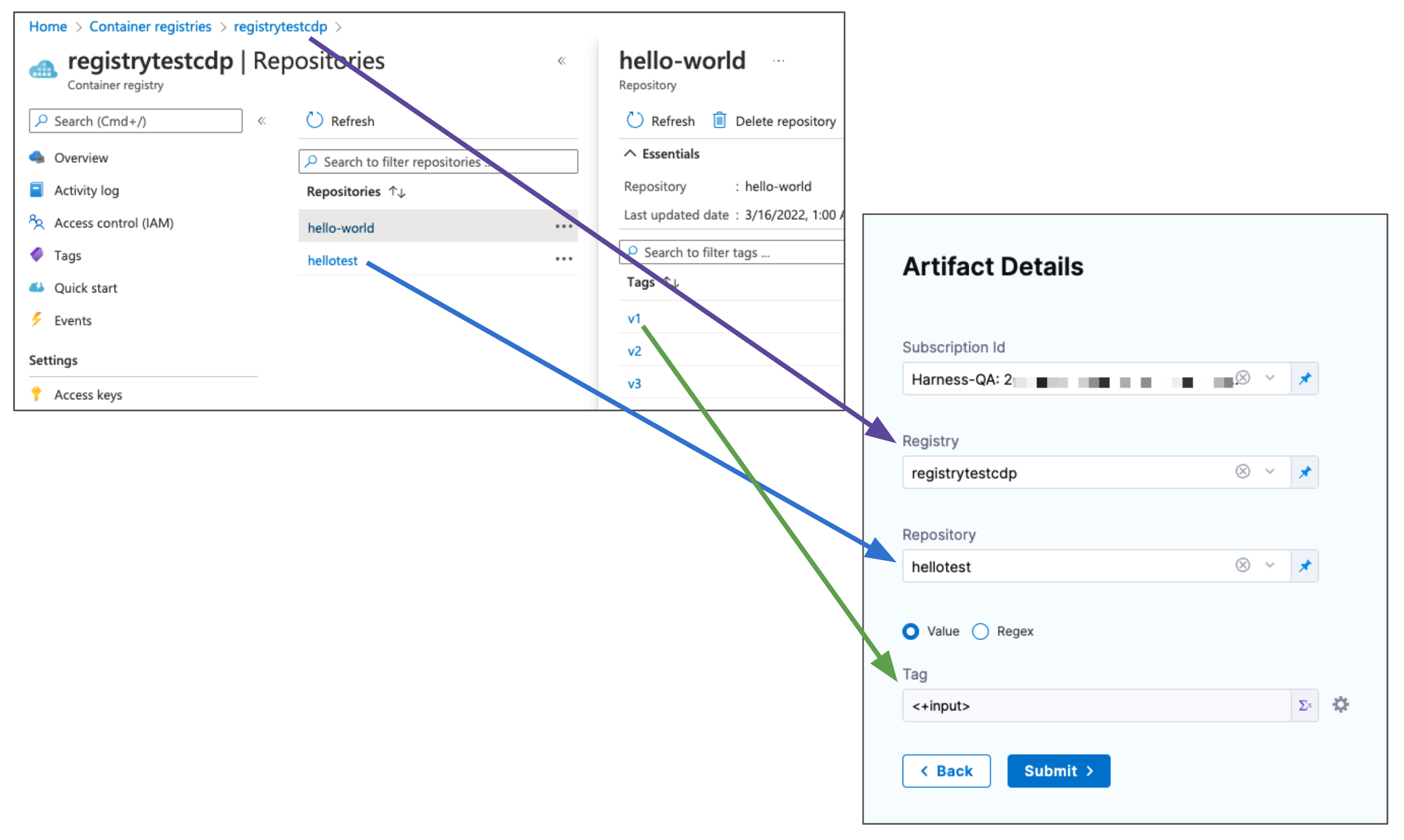Open Access control (IAM) in sidebar
Screen dimensions: 1404x840
(113, 223)
